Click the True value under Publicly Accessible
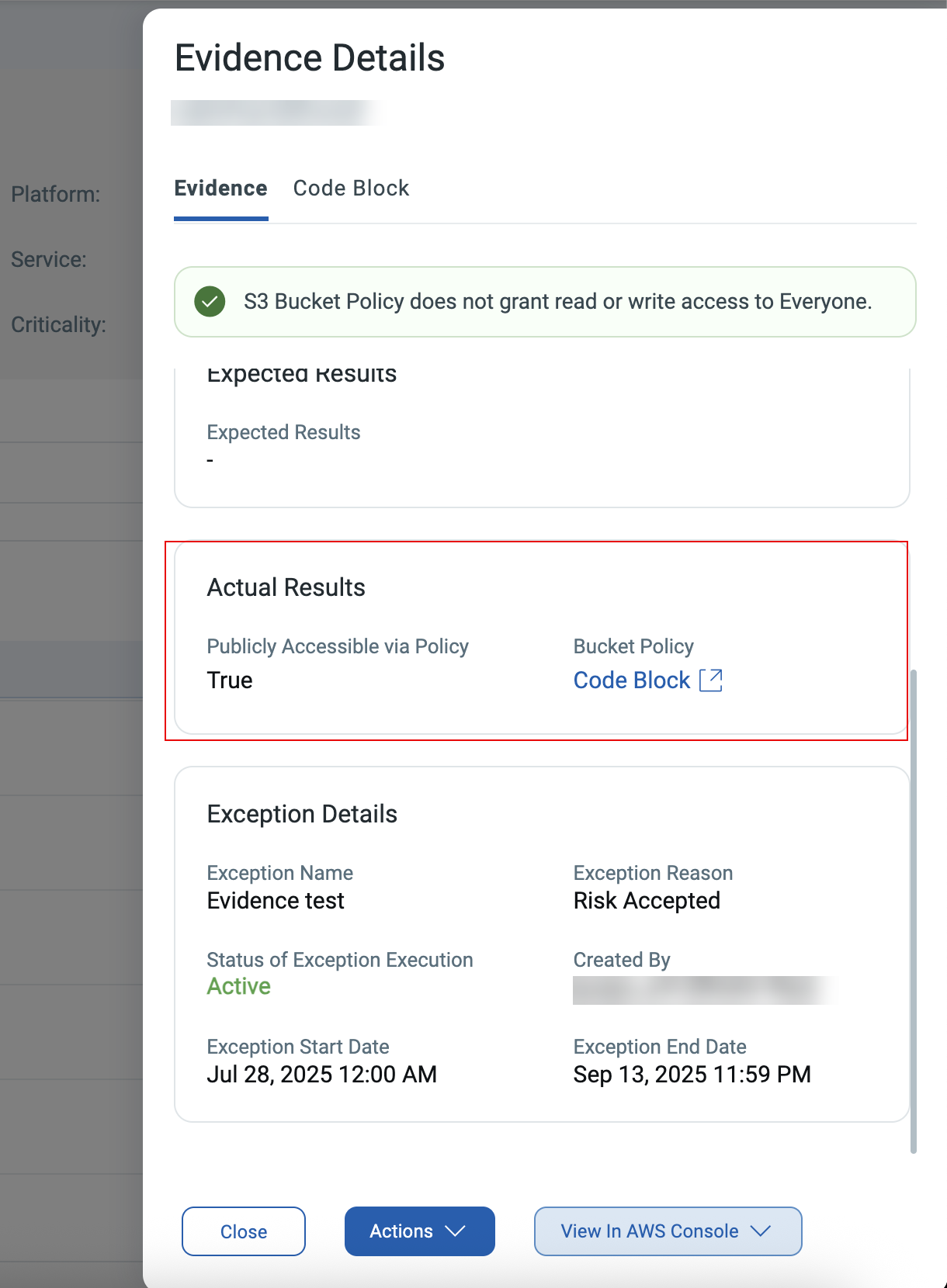The image size is (947, 1288). (x=230, y=680)
